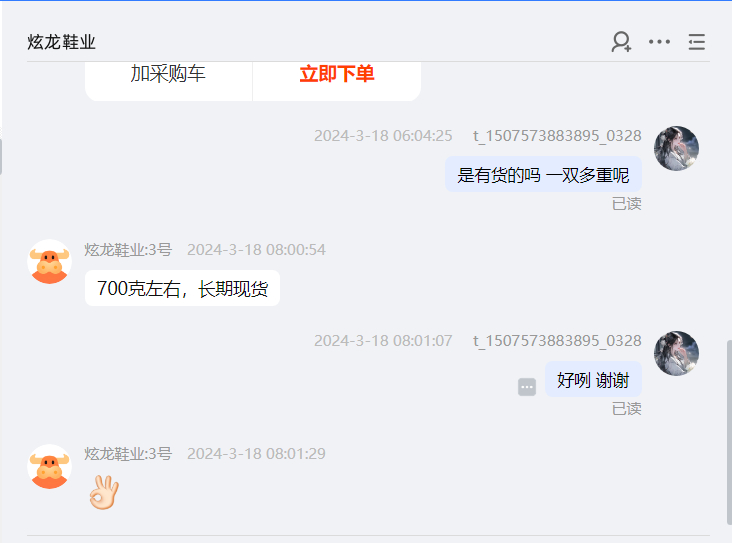
Task: Click the OK hand emoji message
Action: pos(104,492)
